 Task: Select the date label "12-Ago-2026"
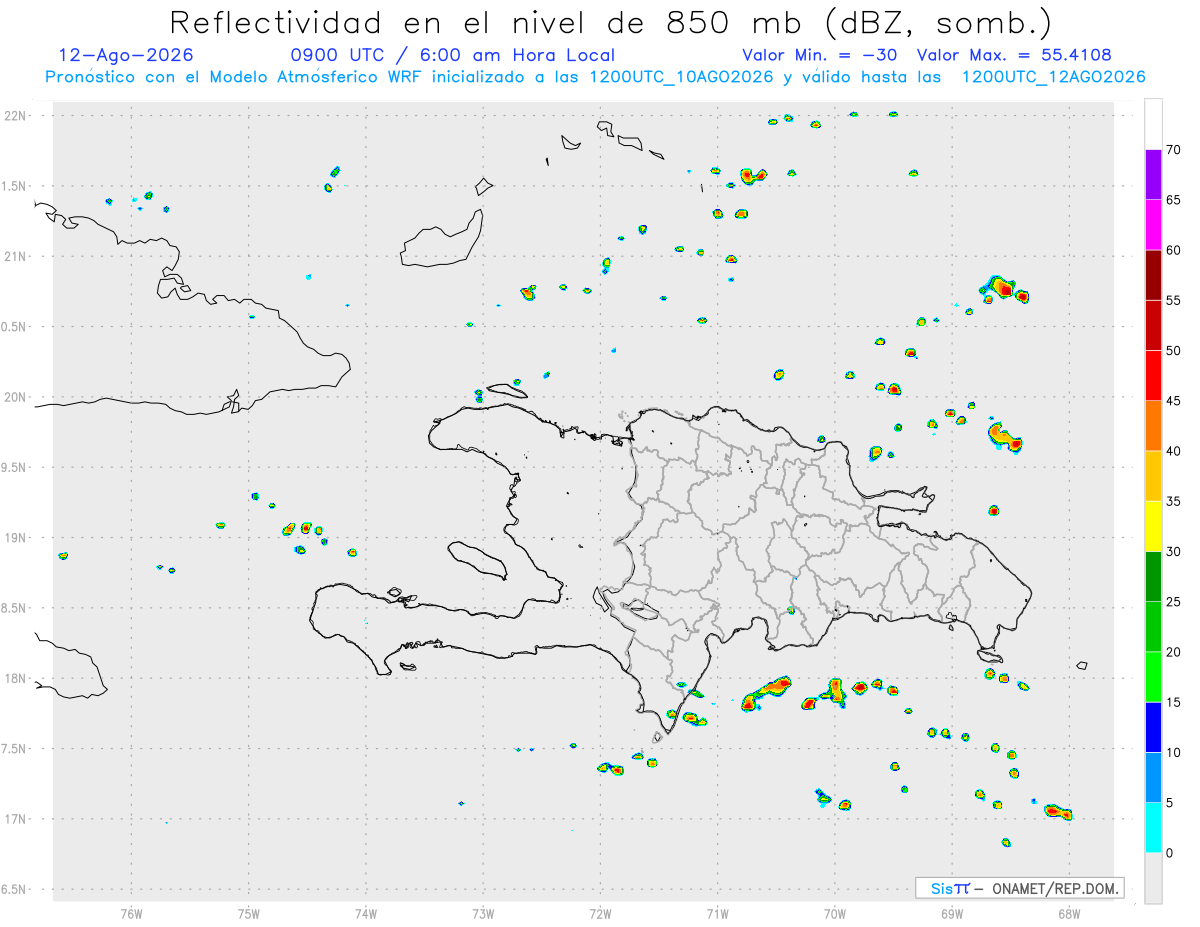[126, 55]
